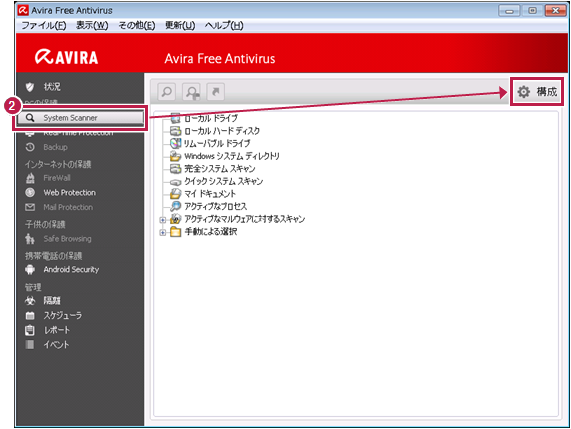Click the クイック システム スキャン drive icon
Screen dimensions: 571x429
coord(176,182)
